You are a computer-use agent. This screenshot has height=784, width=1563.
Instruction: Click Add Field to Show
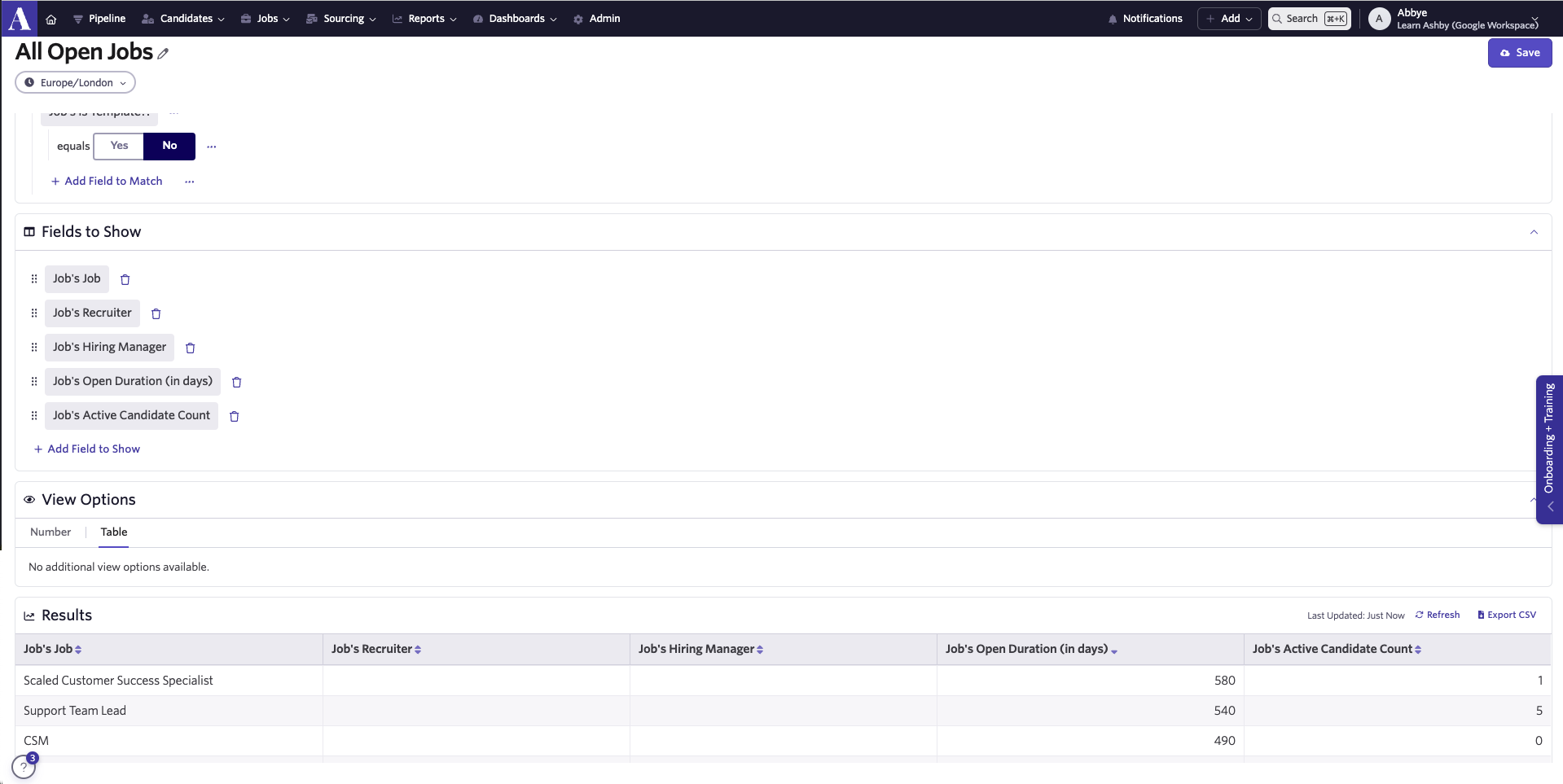(x=87, y=449)
